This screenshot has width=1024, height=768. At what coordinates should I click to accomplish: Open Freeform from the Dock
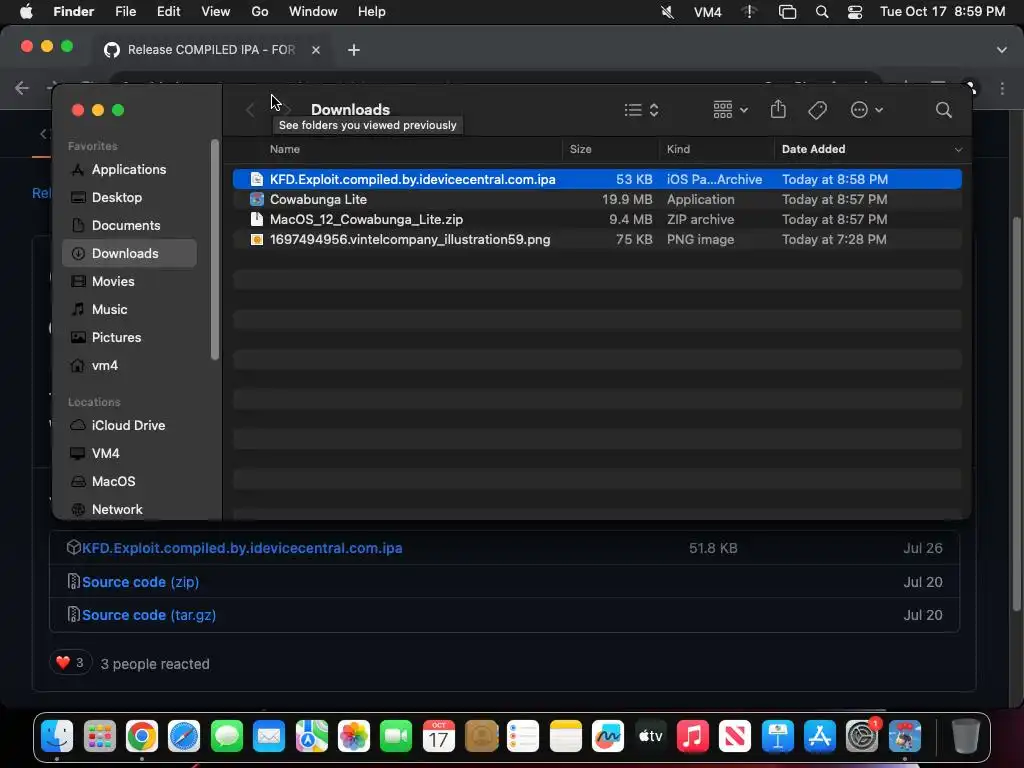coord(608,736)
